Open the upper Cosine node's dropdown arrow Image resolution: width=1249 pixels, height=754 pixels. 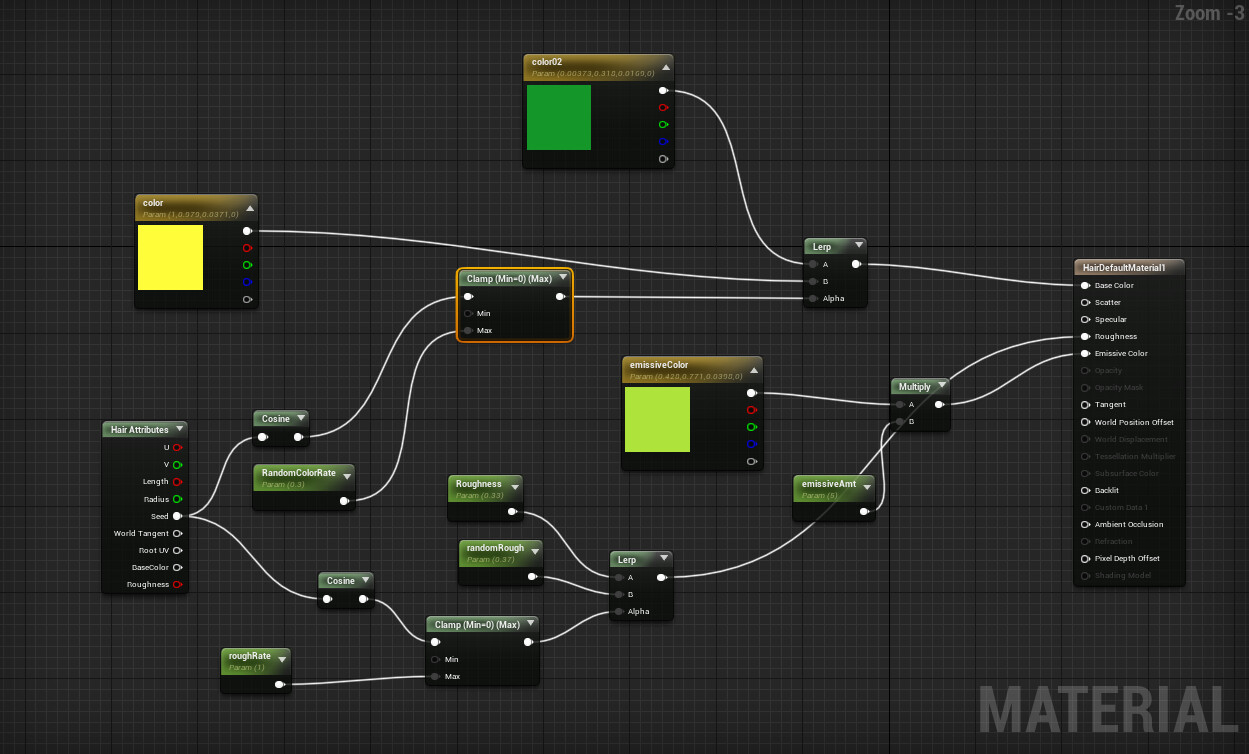tap(301, 419)
